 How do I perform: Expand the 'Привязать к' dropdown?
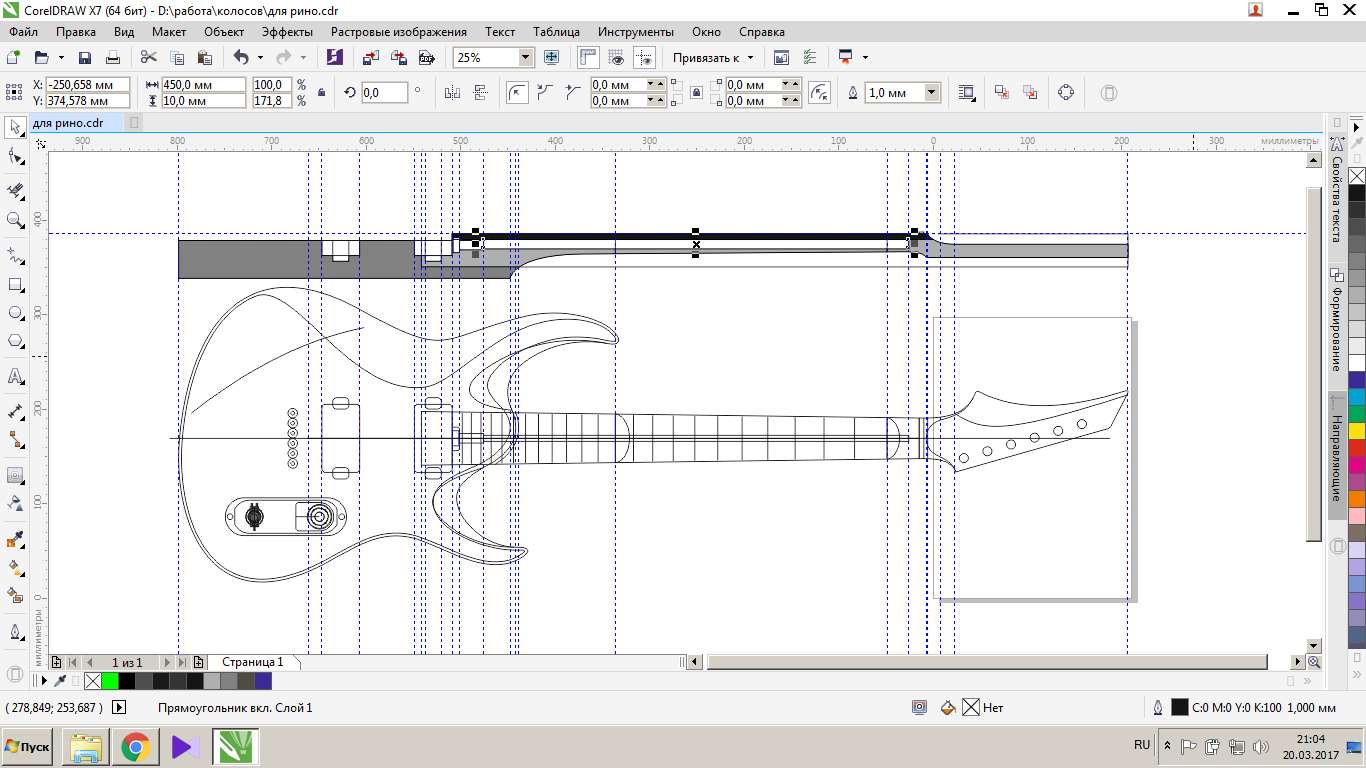point(750,58)
